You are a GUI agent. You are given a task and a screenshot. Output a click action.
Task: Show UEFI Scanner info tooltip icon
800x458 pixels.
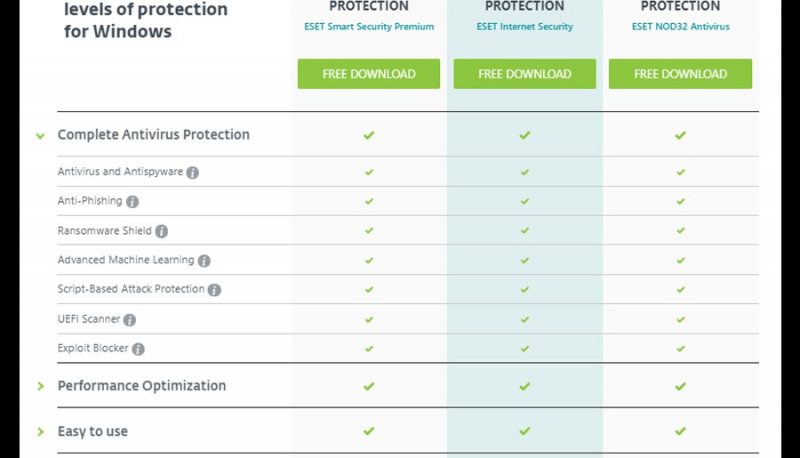tap(130, 320)
